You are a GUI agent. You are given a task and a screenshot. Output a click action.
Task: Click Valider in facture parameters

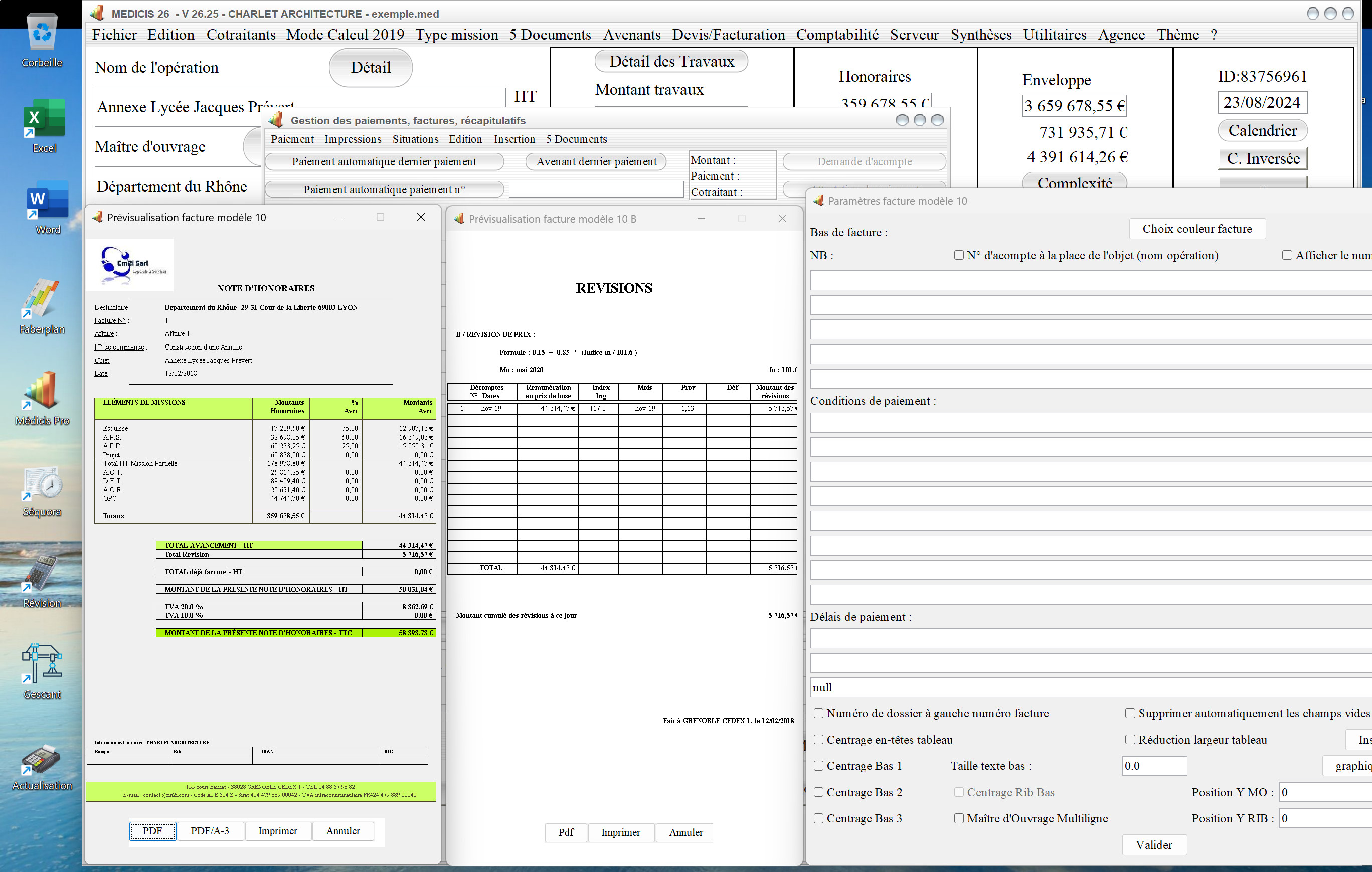pos(1154,844)
